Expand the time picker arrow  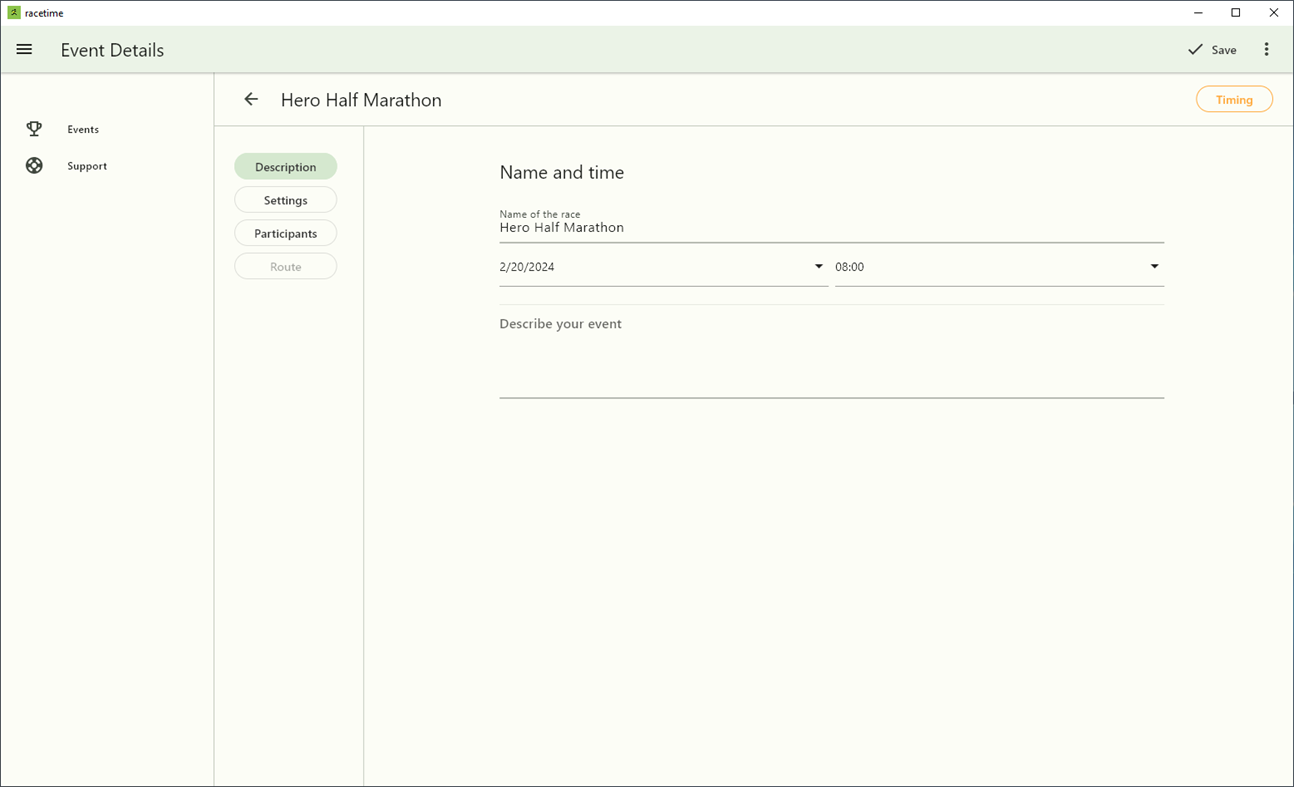pos(1153,266)
